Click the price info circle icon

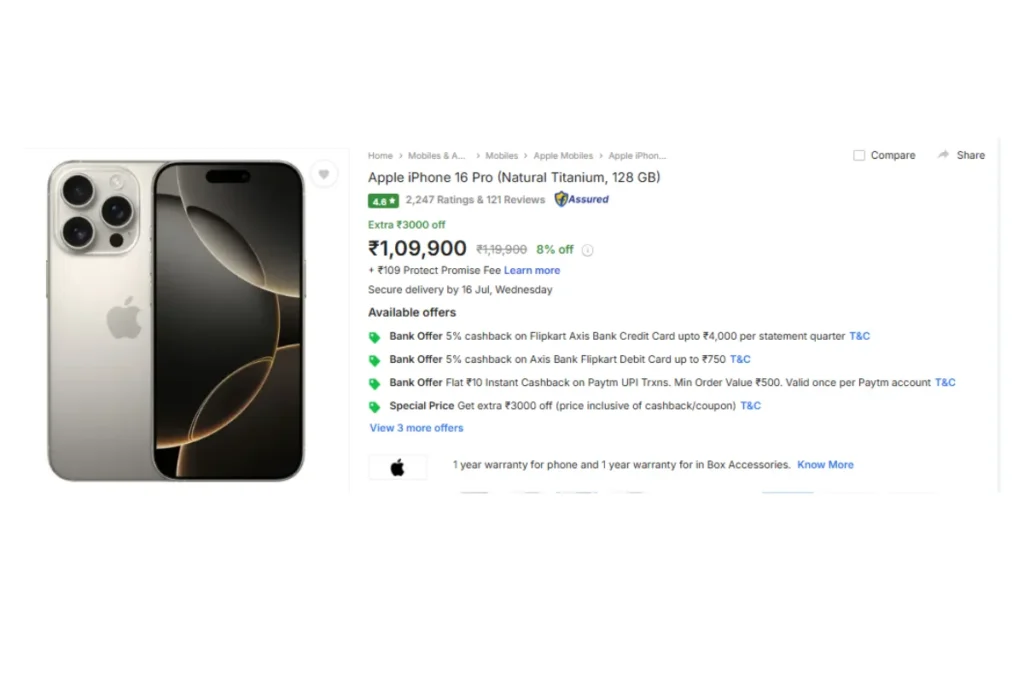(588, 250)
